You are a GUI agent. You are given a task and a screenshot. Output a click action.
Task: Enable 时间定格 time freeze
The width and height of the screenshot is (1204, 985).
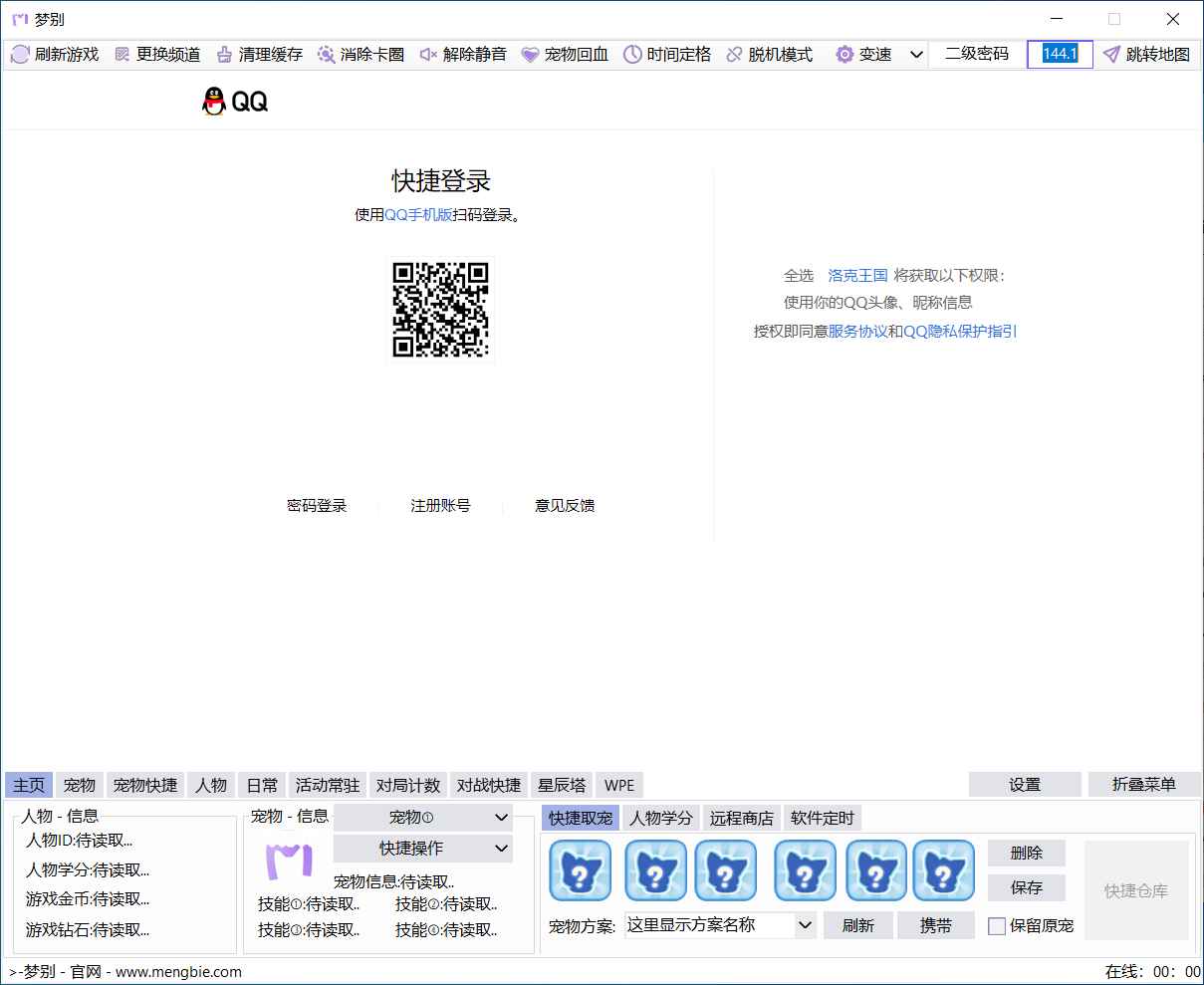pyautogui.click(x=632, y=55)
